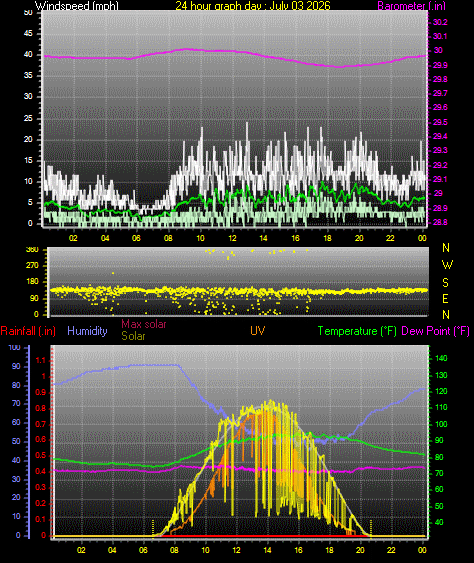Click temperature axis value 110
474x563 pixels.
click(441, 407)
